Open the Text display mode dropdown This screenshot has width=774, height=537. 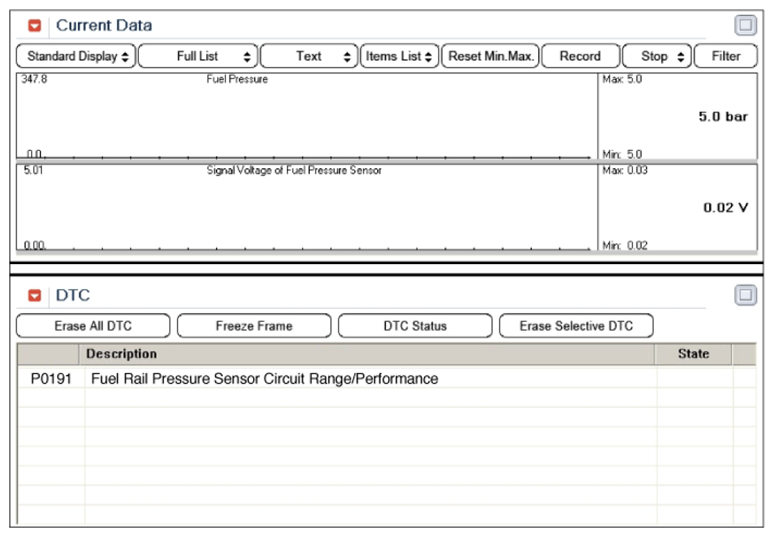coord(309,56)
